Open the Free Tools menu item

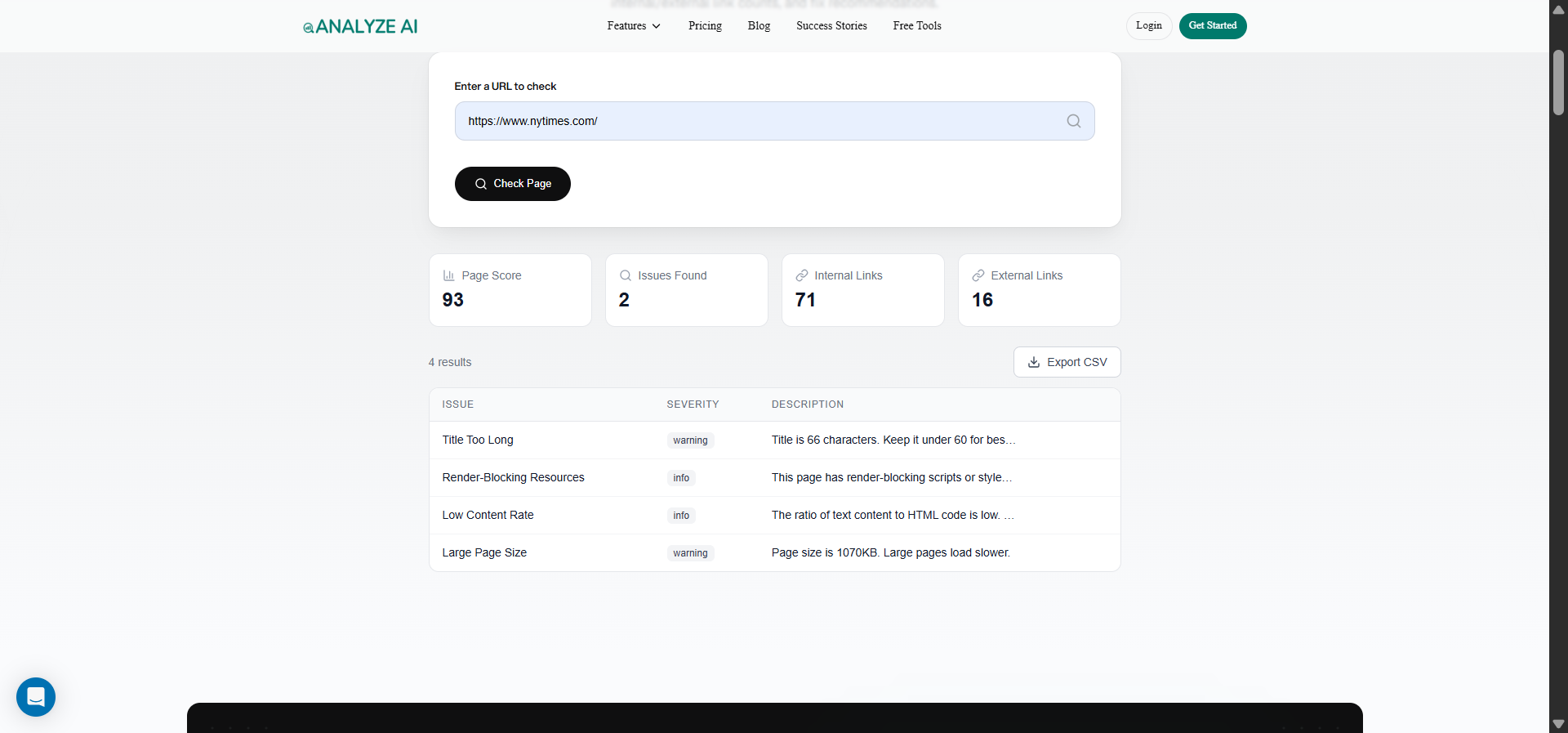pyautogui.click(x=917, y=26)
